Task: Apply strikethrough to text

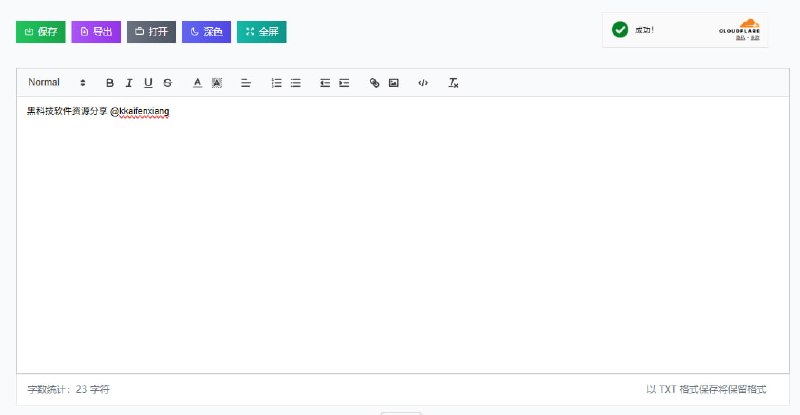Action: pyautogui.click(x=167, y=83)
